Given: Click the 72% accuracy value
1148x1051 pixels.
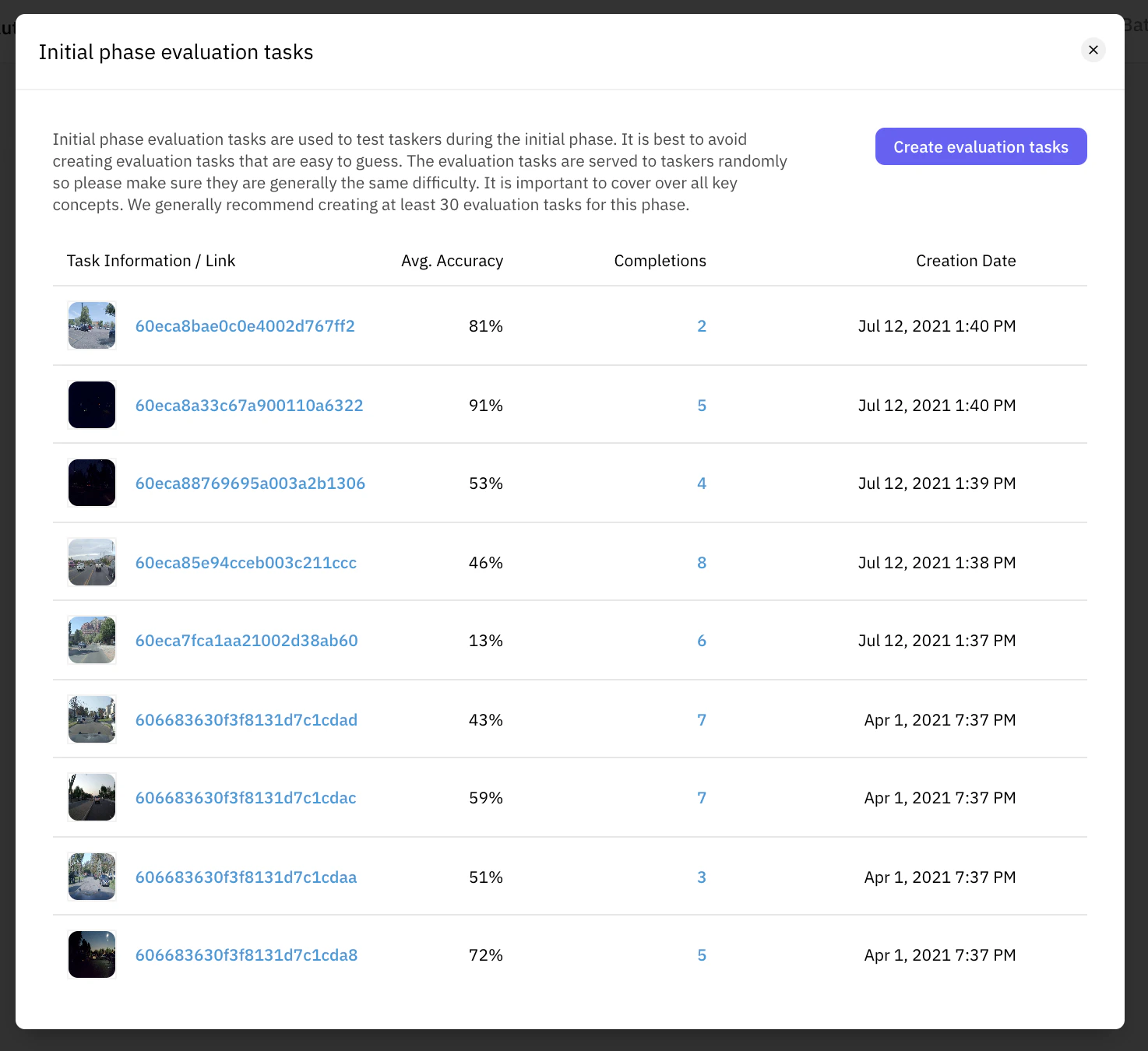Looking at the screenshot, I should point(486,955).
